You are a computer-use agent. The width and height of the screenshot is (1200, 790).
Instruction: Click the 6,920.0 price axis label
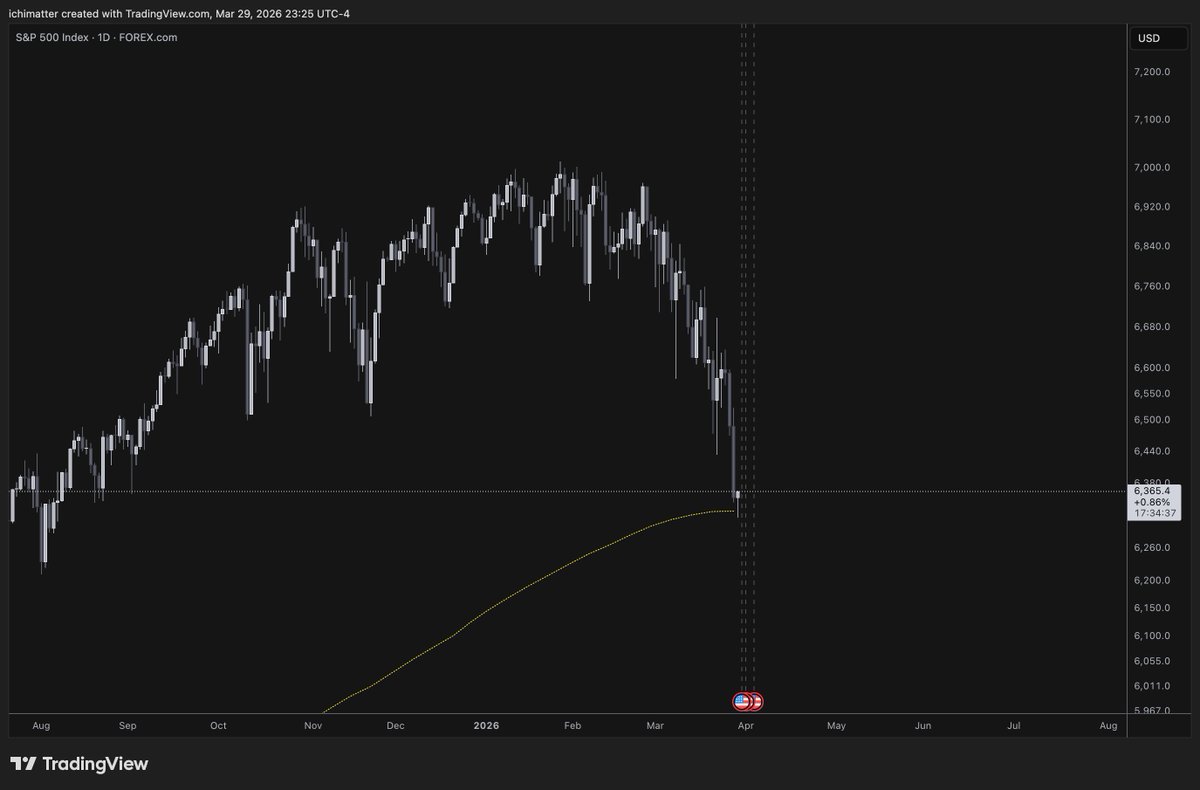[x=1153, y=207]
